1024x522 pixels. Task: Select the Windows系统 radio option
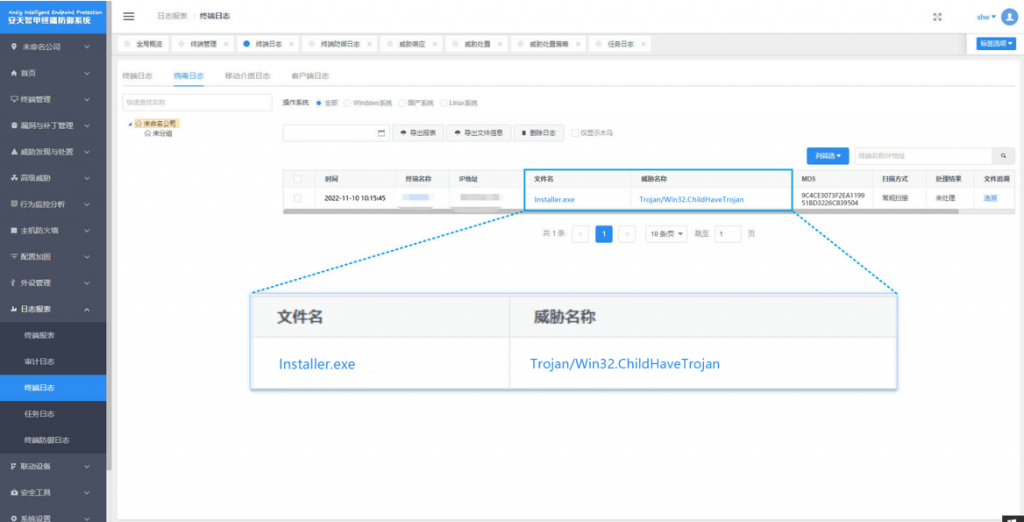coord(347,103)
